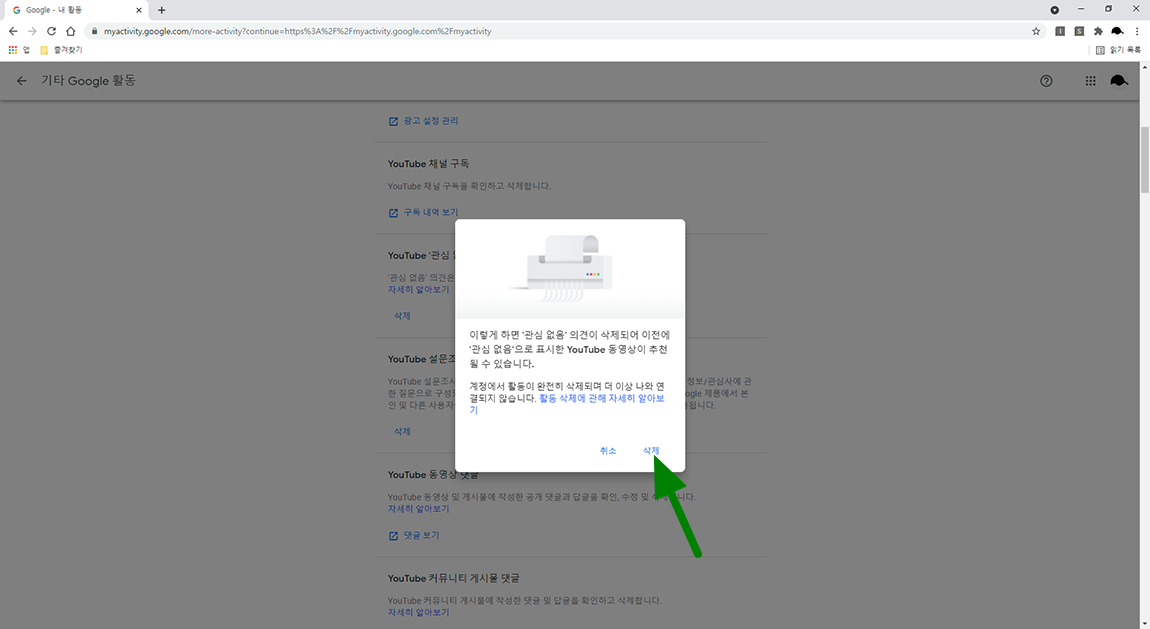Click the site lock icon in address bar

coord(94,31)
